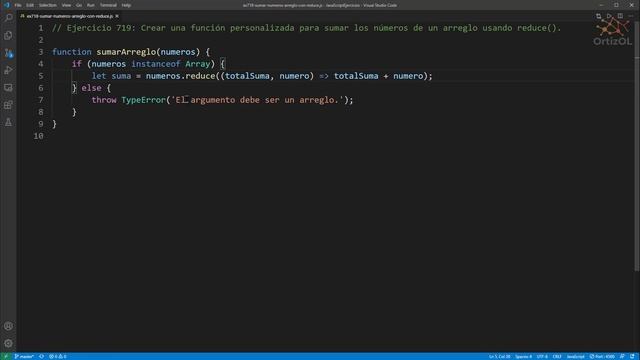Open the Remote Explorer view
640x360 pixels.
(x=8, y=88)
